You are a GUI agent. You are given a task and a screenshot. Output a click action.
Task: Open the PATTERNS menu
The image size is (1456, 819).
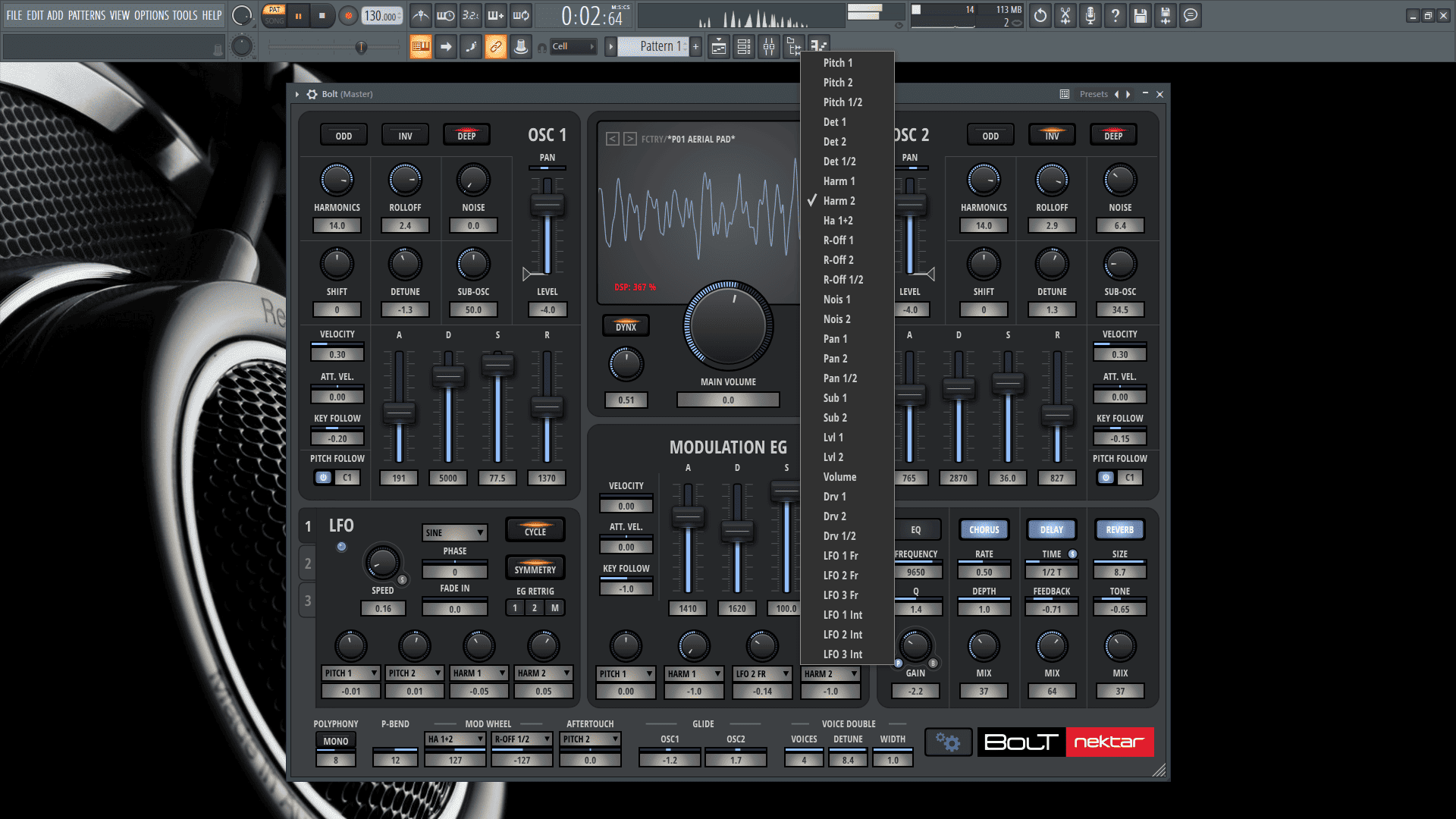click(x=86, y=15)
